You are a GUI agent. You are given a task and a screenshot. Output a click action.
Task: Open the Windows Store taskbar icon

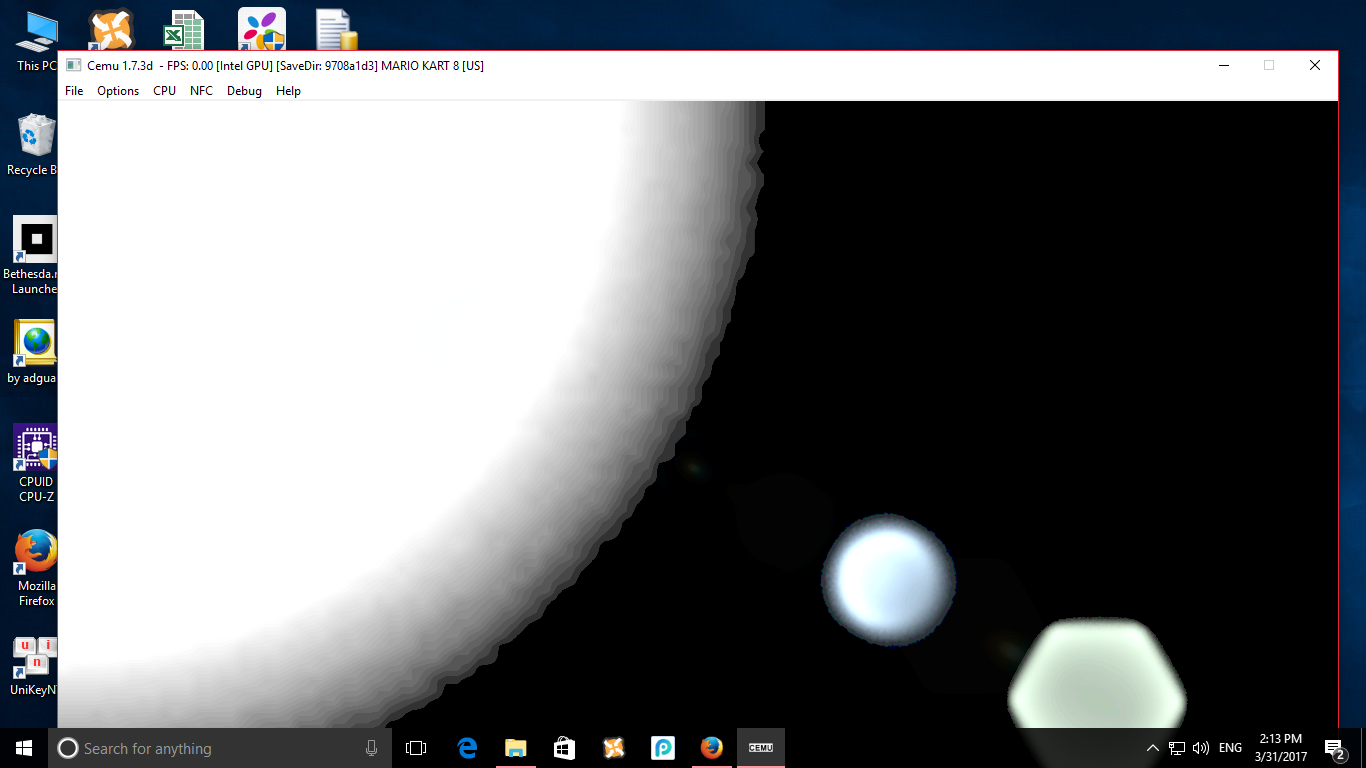(x=565, y=748)
